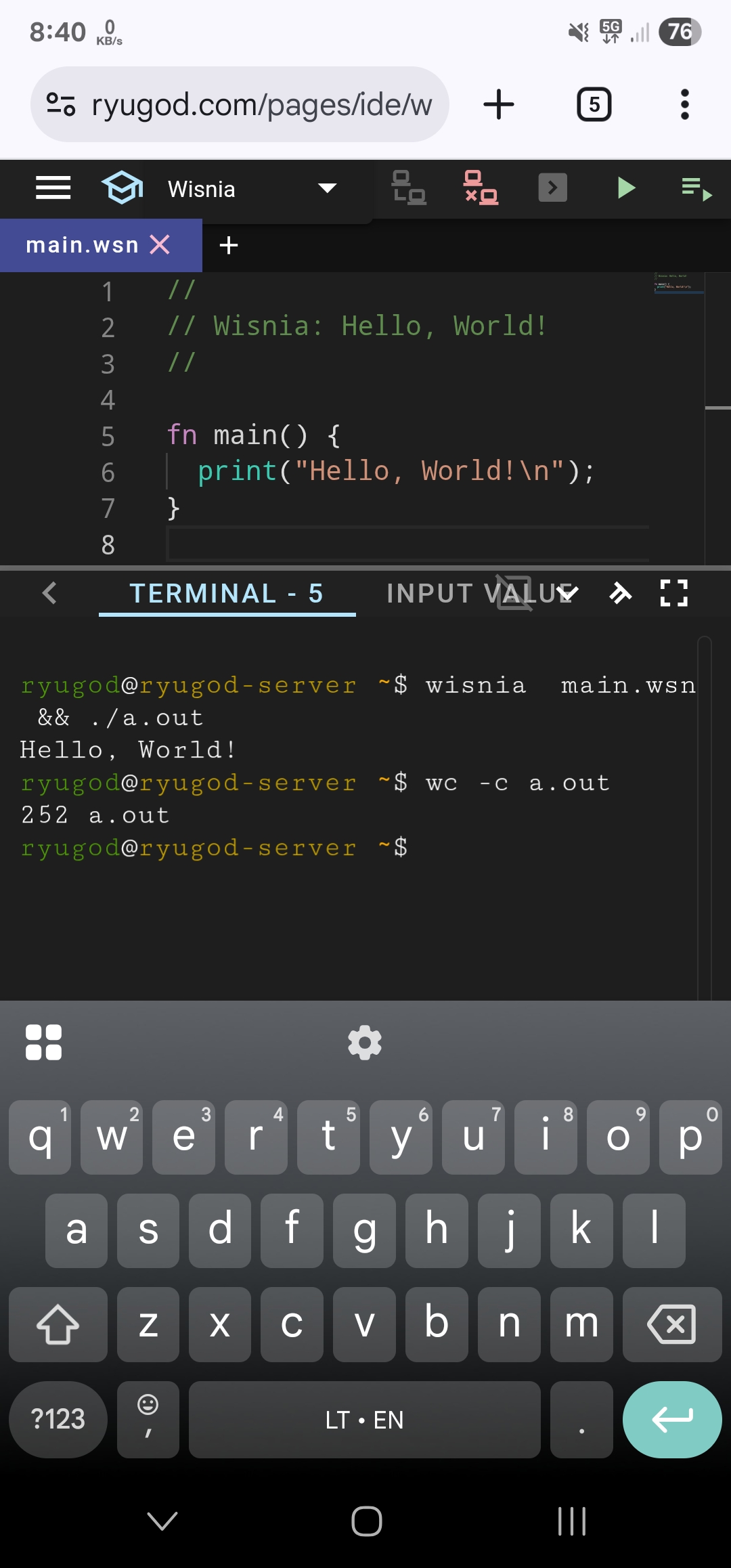Click the gray terminal prompt icon
Image resolution: width=731 pixels, height=1568 pixels.
coord(552,188)
